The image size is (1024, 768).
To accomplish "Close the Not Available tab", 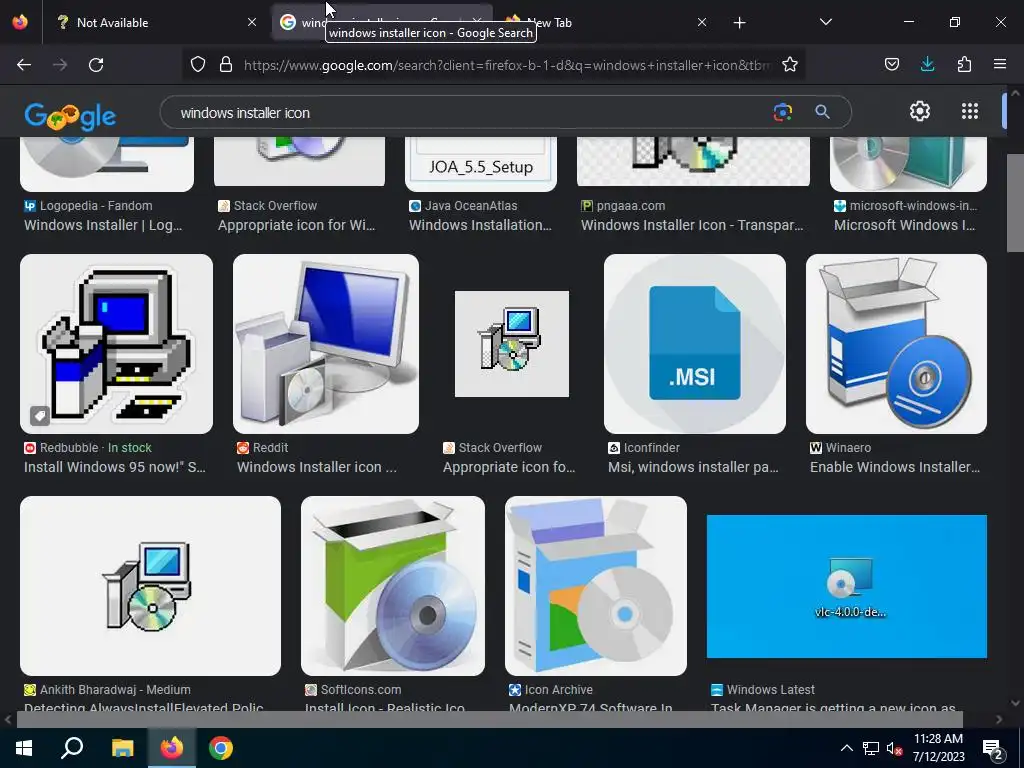I will pyautogui.click(x=251, y=22).
